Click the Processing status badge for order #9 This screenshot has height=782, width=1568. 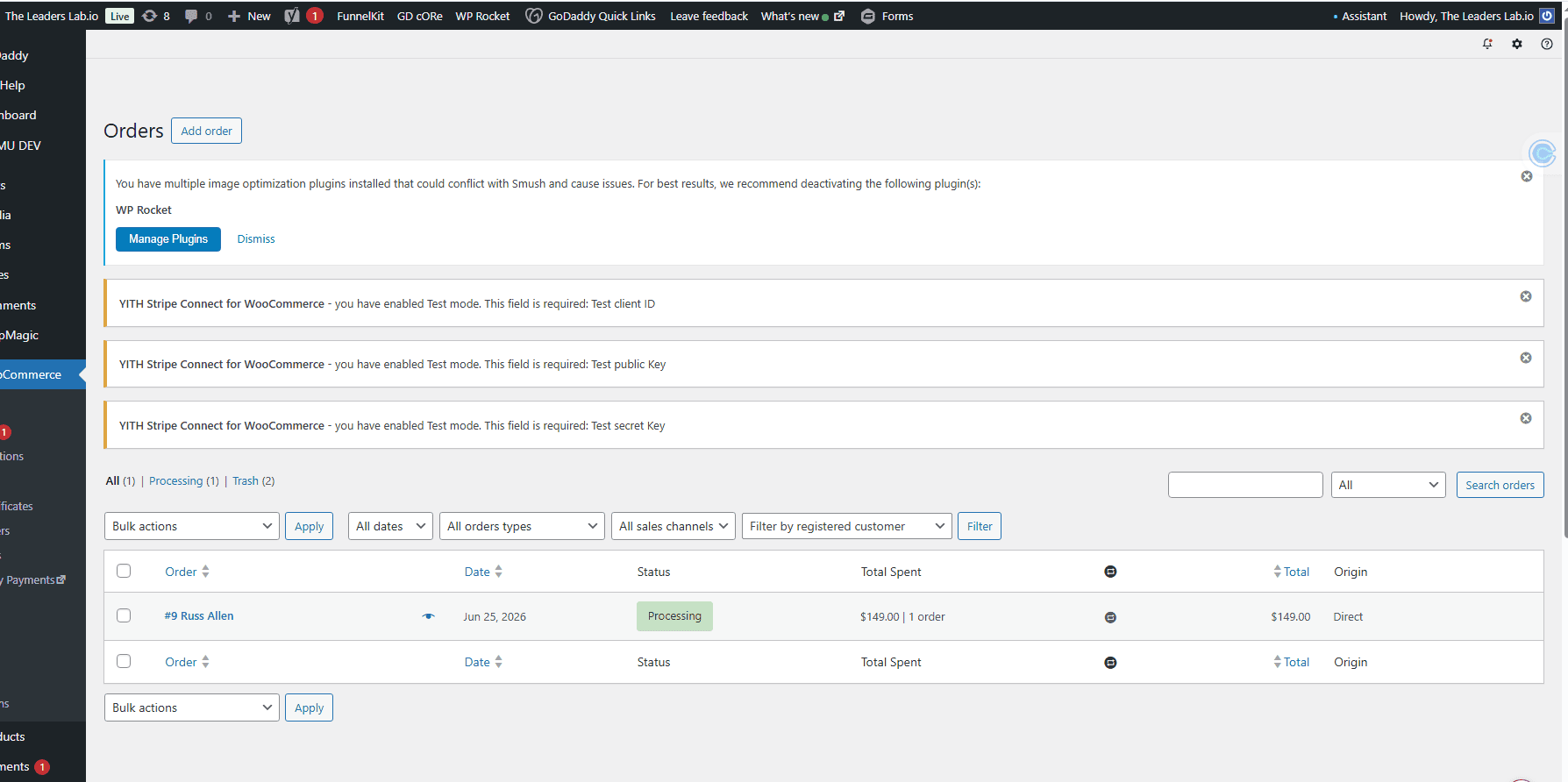click(x=674, y=616)
